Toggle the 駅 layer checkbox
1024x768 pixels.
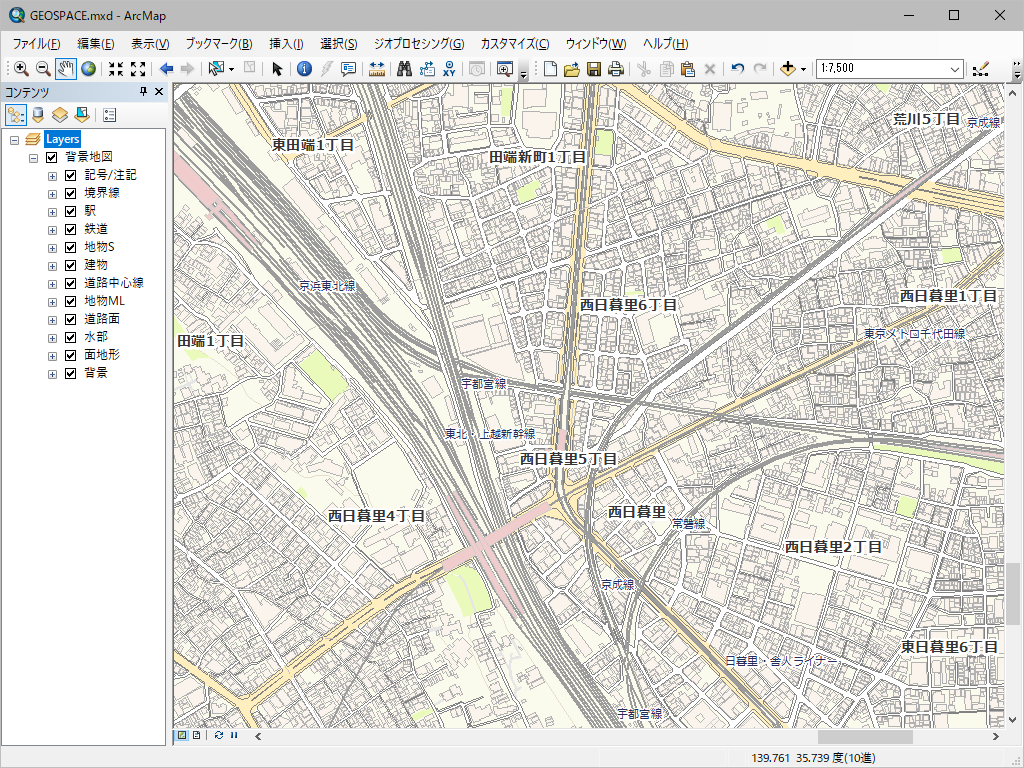tap(71, 212)
